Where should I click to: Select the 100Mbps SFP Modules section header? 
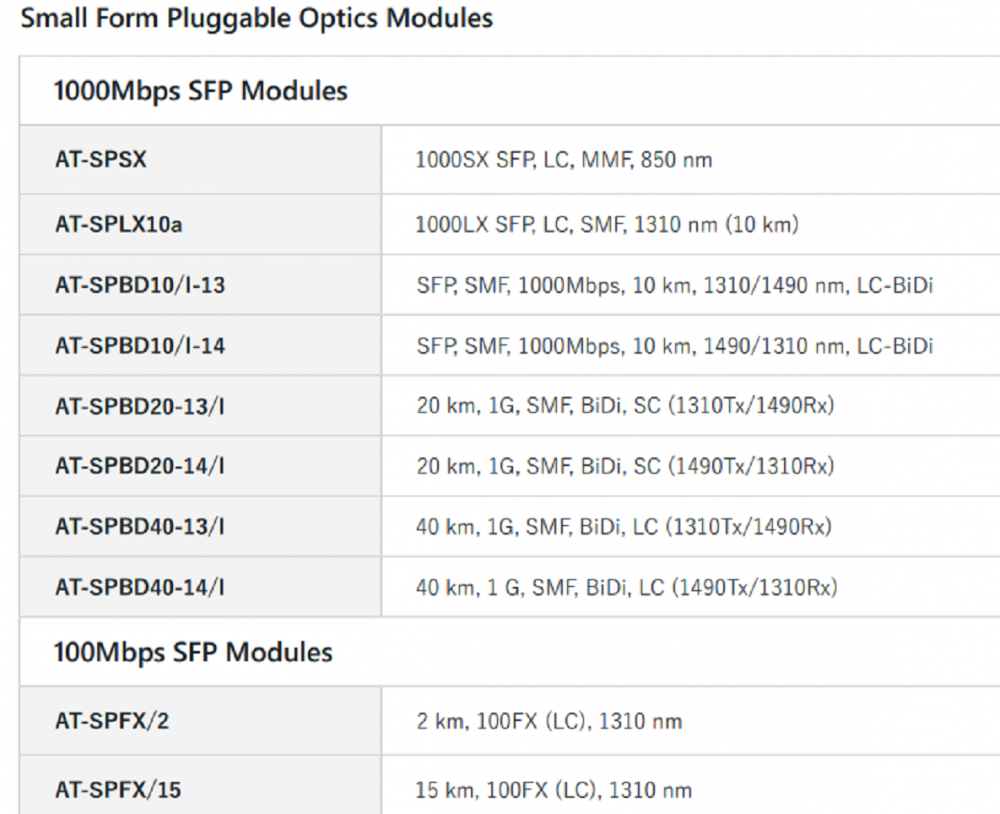[193, 653]
